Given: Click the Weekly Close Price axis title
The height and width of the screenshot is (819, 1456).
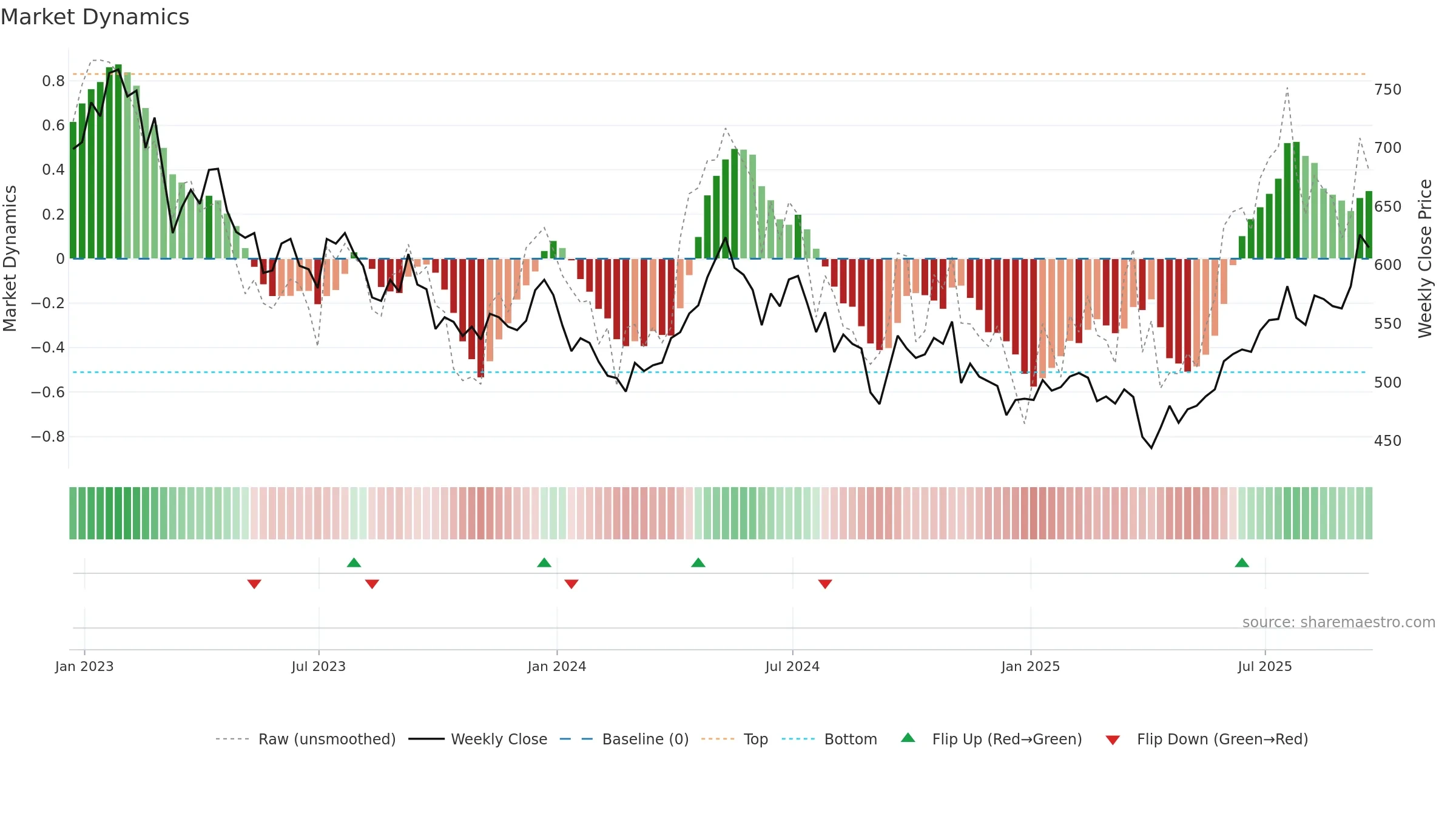Looking at the screenshot, I should 1425,258.
